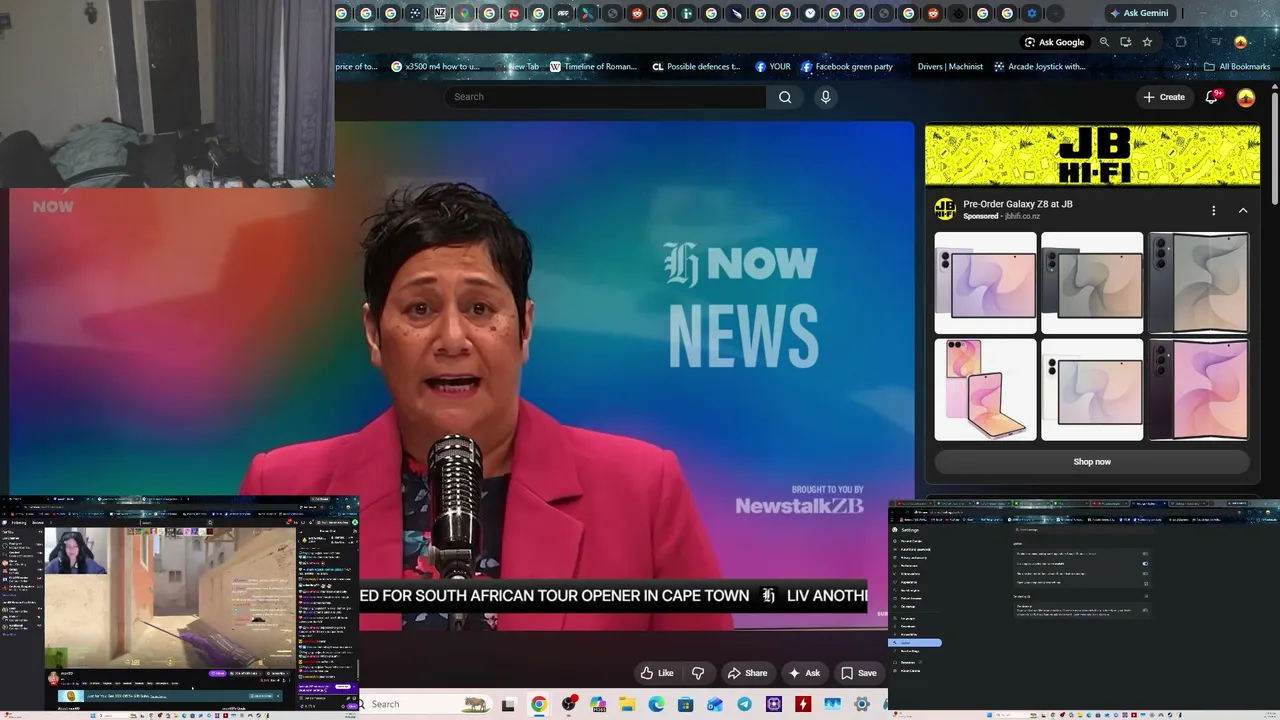
Task: Click the Ask button under the video
Action: click(x=804, y=673)
